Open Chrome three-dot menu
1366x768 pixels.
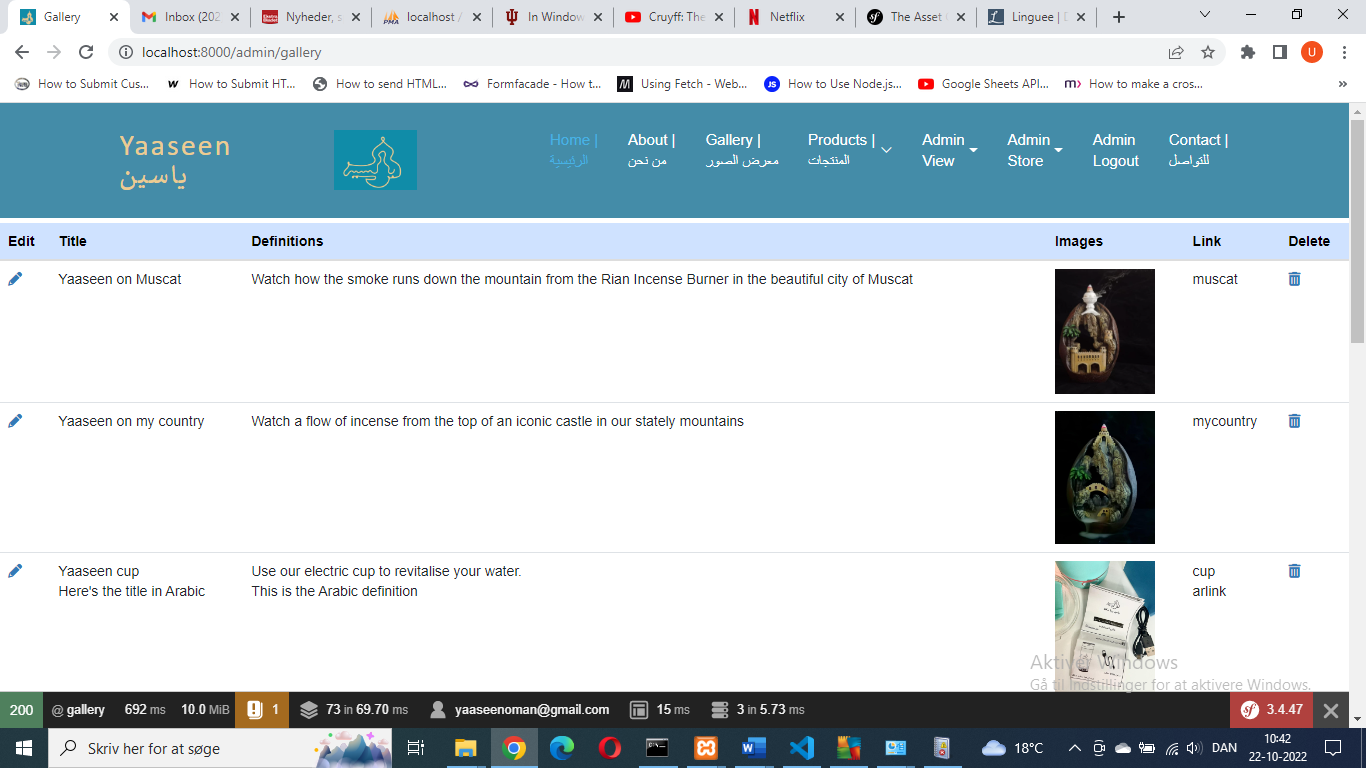[1343, 52]
